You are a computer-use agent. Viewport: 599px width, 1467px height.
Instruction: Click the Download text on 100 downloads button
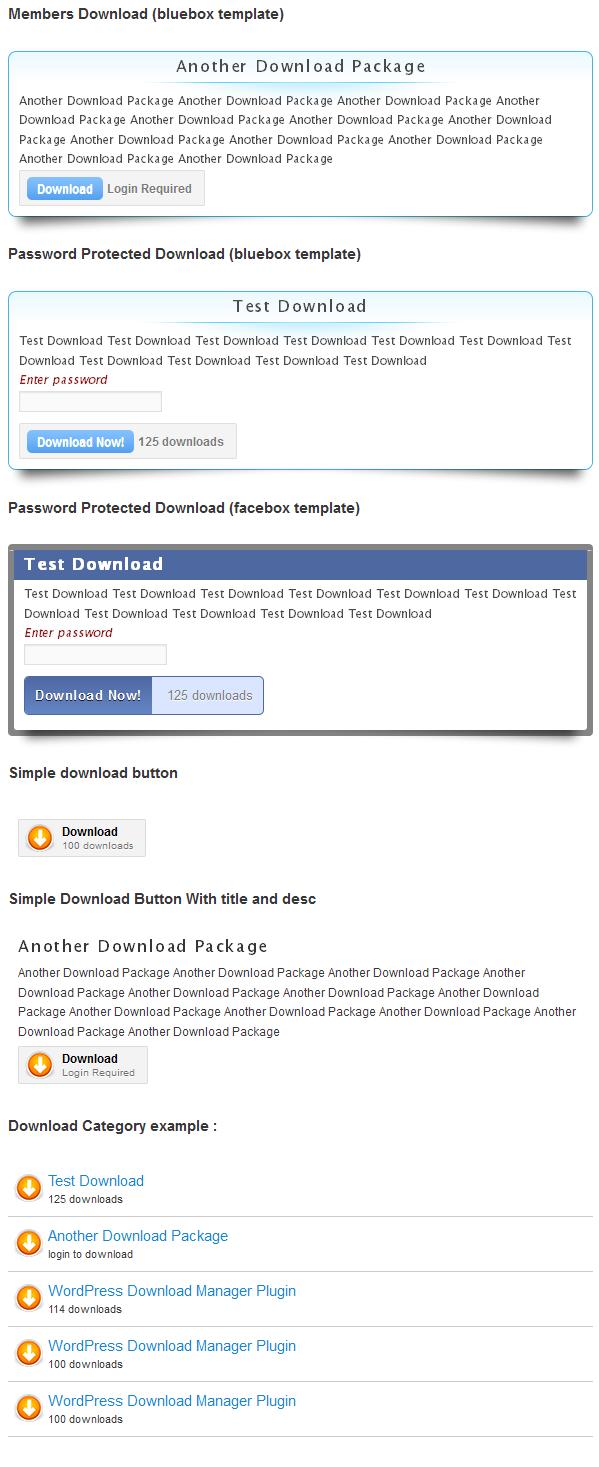pyautogui.click(x=90, y=832)
